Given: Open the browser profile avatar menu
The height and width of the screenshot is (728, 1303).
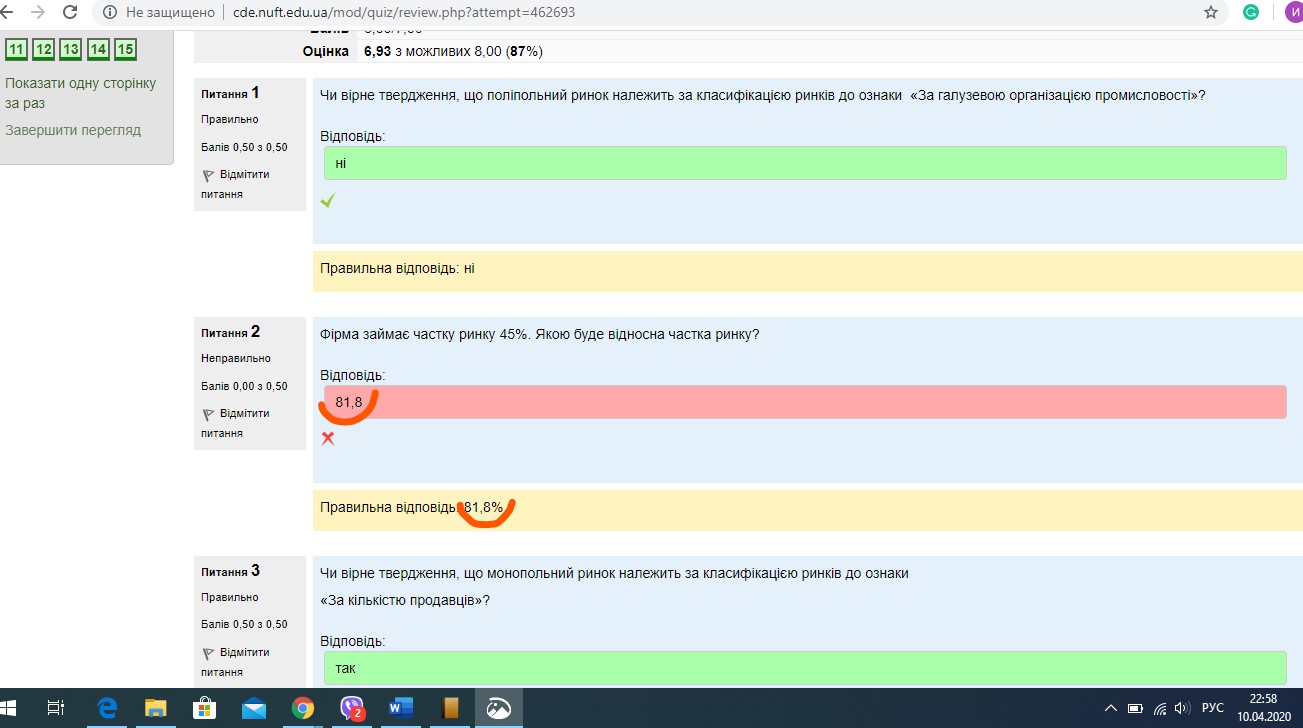Looking at the screenshot, I should 1290,14.
